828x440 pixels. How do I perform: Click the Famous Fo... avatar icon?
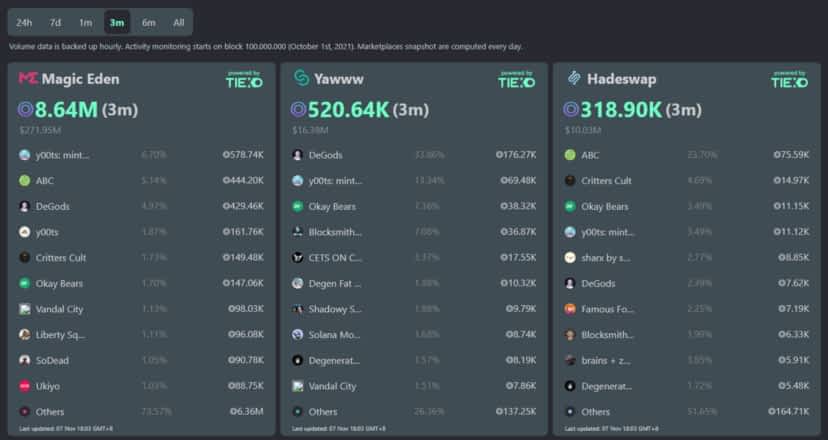tap(570, 309)
